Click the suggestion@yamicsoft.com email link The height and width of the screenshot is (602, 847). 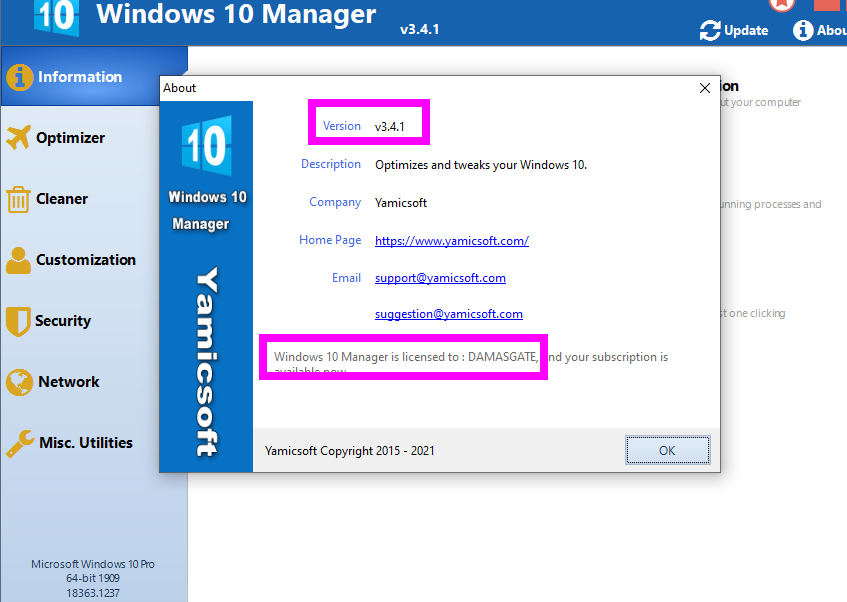449,314
